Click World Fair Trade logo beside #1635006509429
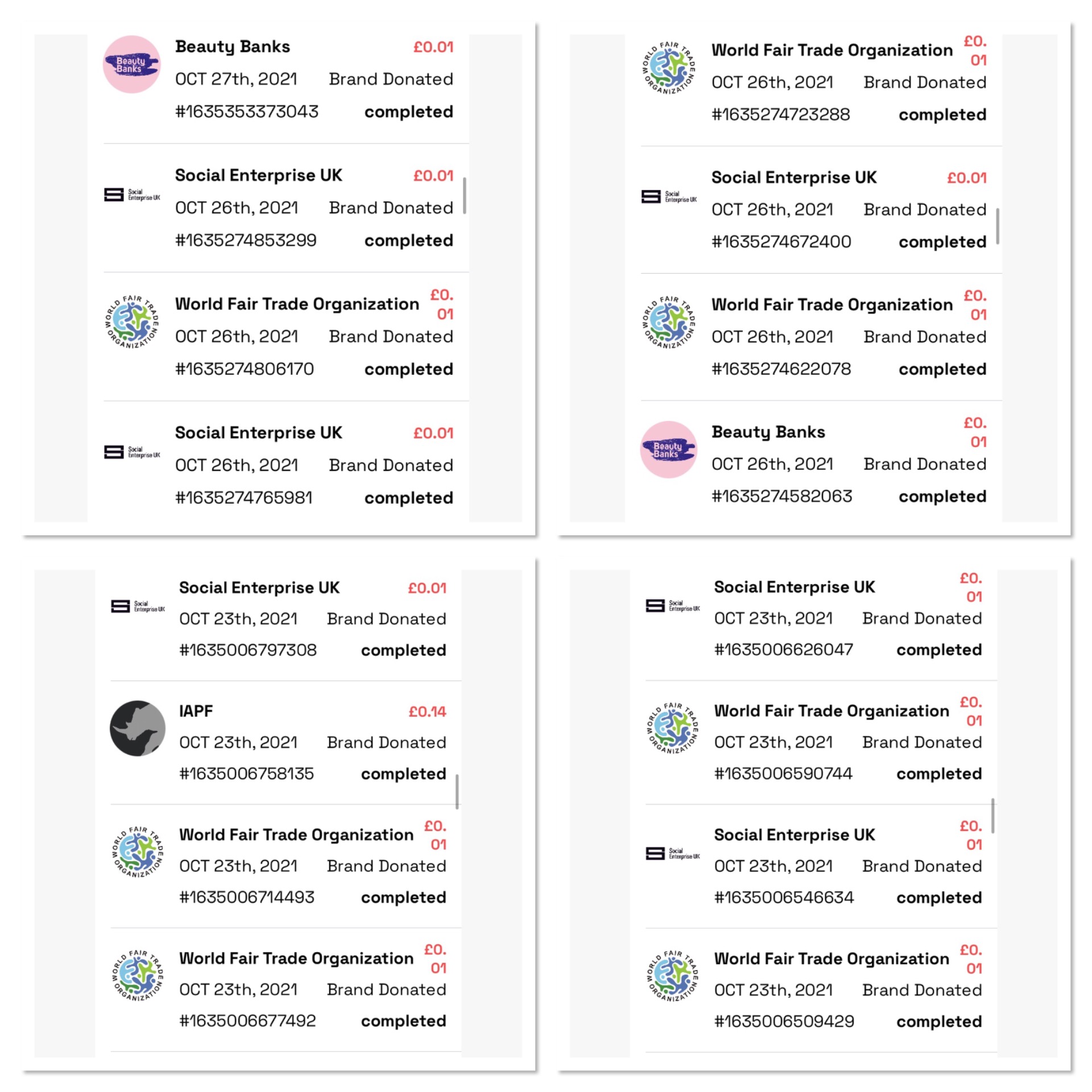Image resolution: width=1092 pixels, height=1092 pixels. [673, 975]
